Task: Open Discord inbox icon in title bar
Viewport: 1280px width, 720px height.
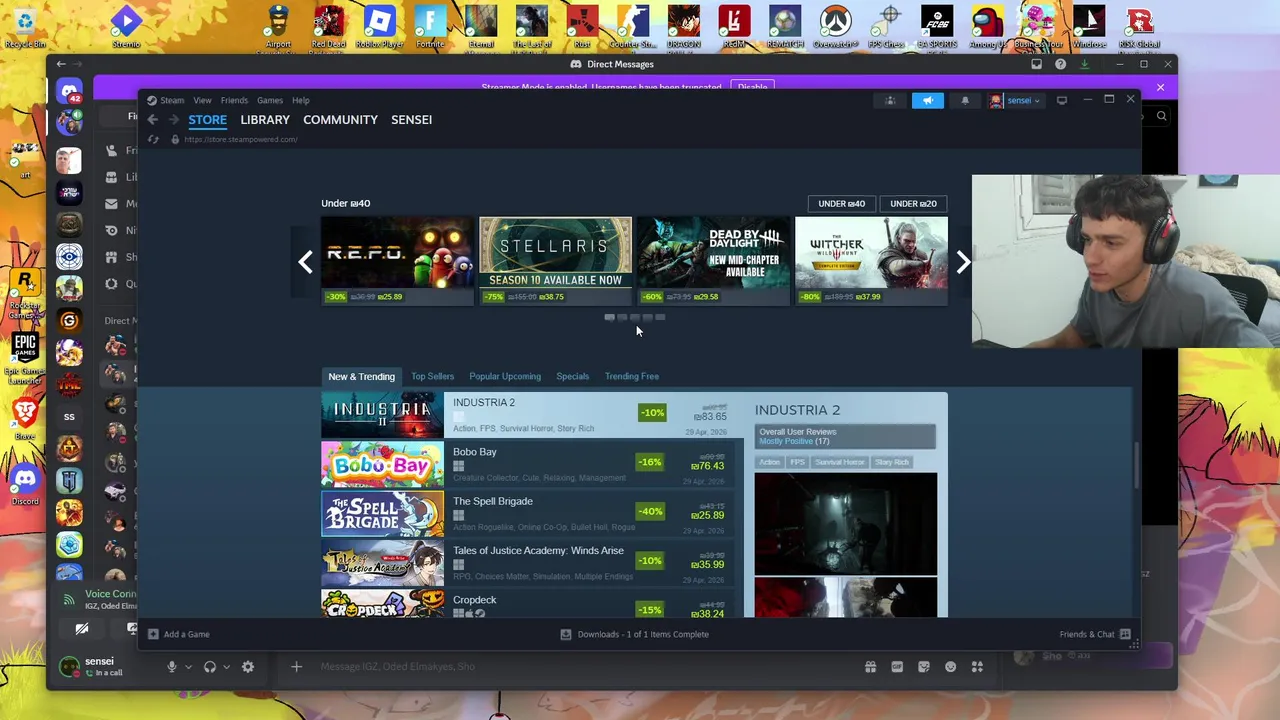Action: 1036,64
